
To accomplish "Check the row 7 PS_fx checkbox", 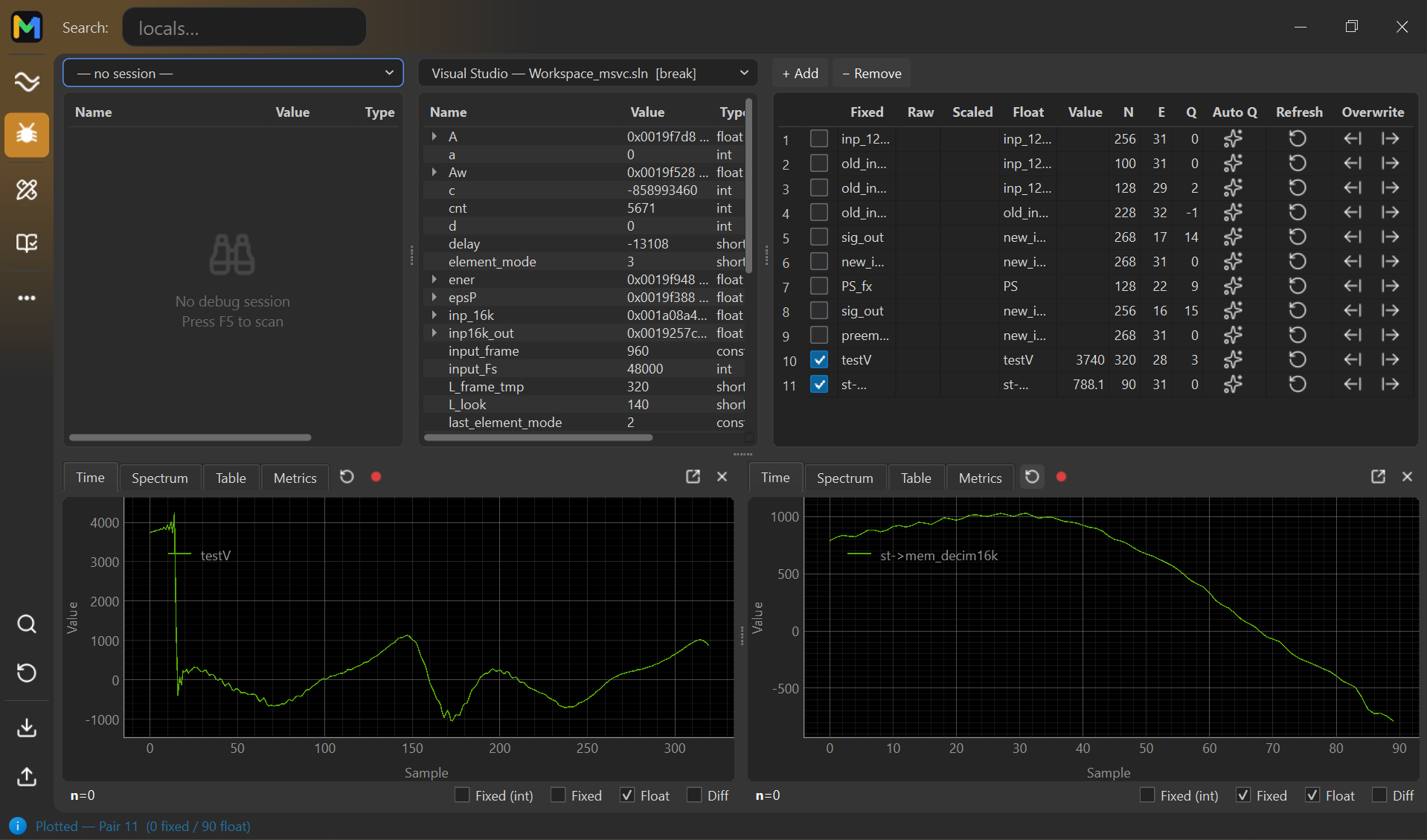I will pyautogui.click(x=819, y=286).
